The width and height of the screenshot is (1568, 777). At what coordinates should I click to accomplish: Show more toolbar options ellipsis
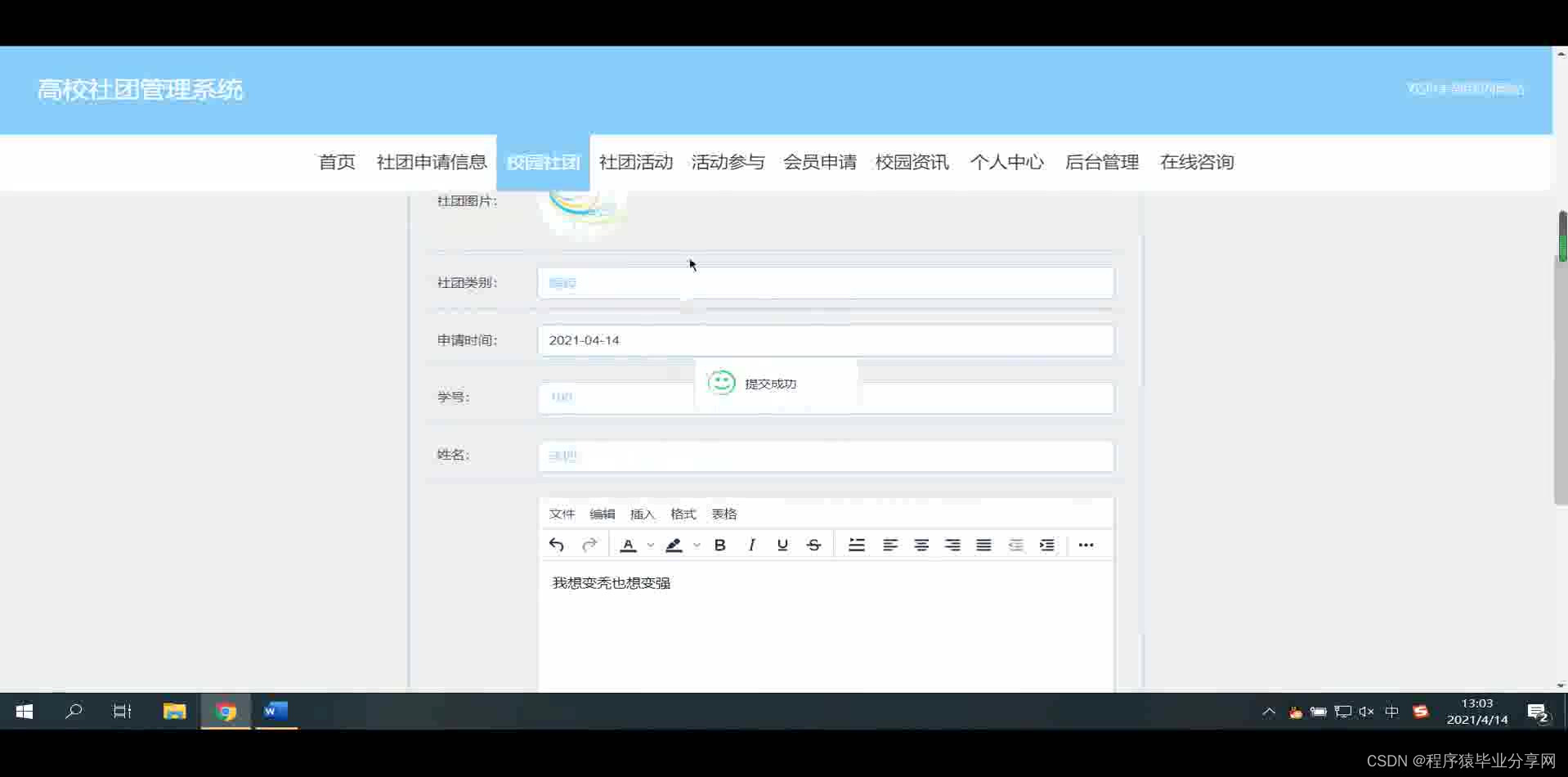pyautogui.click(x=1086, y=545)
